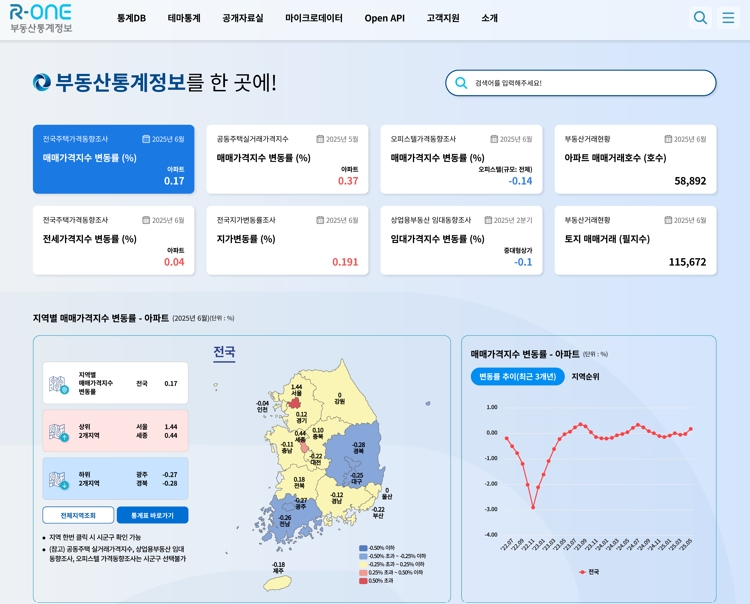Select the 변동률 추이(최근 3개년) tab
This screenshot has height=604, width=750.
click(517, 377)
